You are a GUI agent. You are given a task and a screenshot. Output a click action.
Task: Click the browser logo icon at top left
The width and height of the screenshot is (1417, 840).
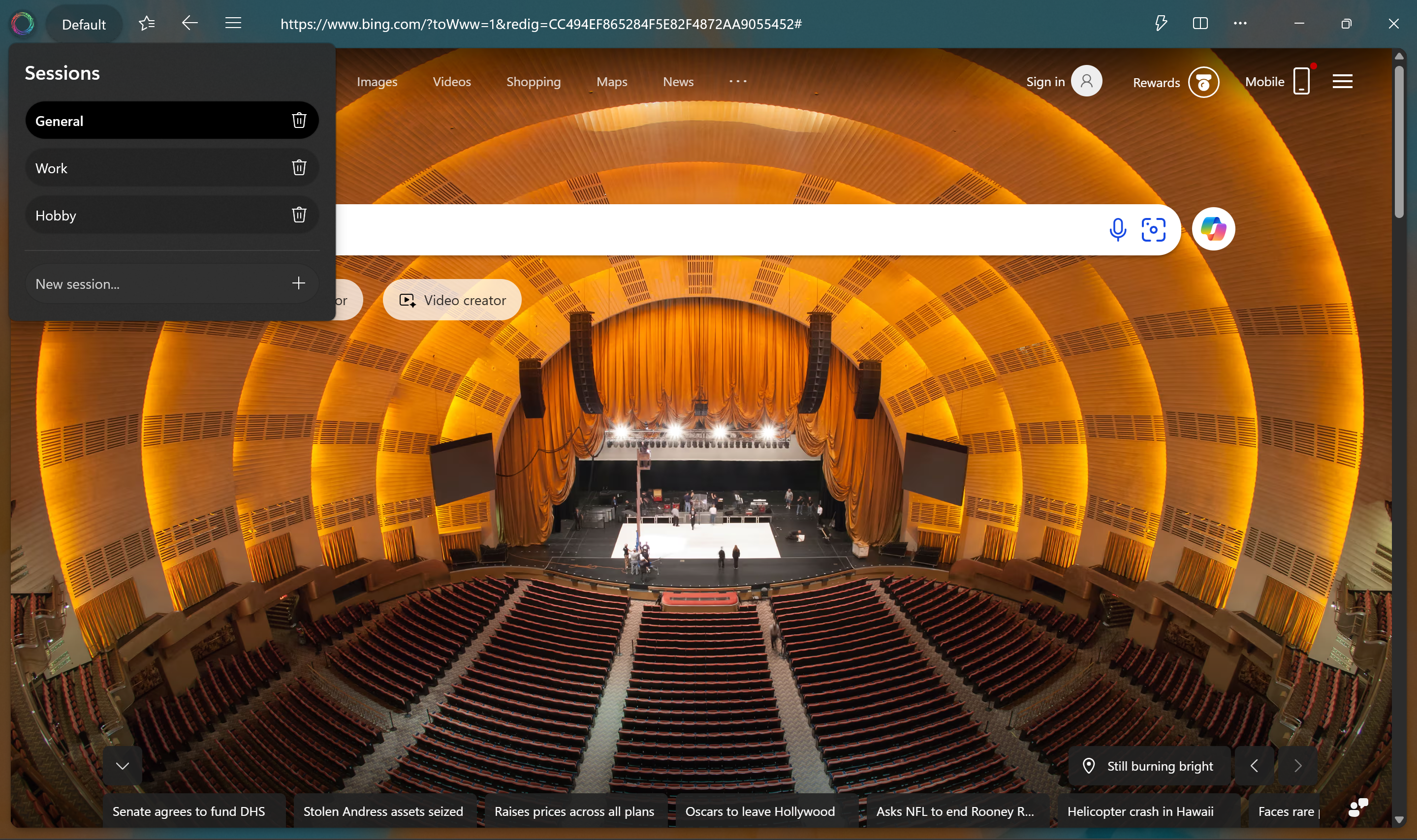(x=23, y=24)
